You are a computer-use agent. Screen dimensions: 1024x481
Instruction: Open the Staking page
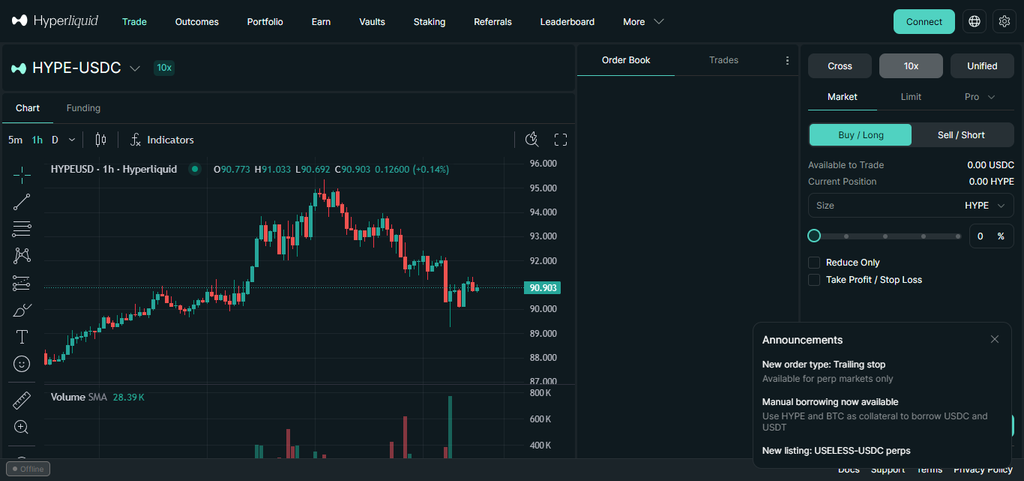click(429, 22)
